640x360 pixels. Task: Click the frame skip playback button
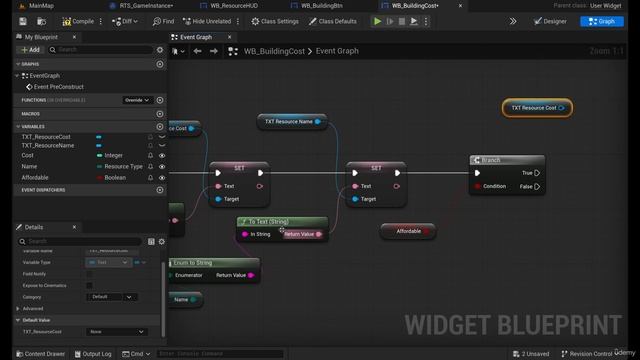click(x=390, y=21)
